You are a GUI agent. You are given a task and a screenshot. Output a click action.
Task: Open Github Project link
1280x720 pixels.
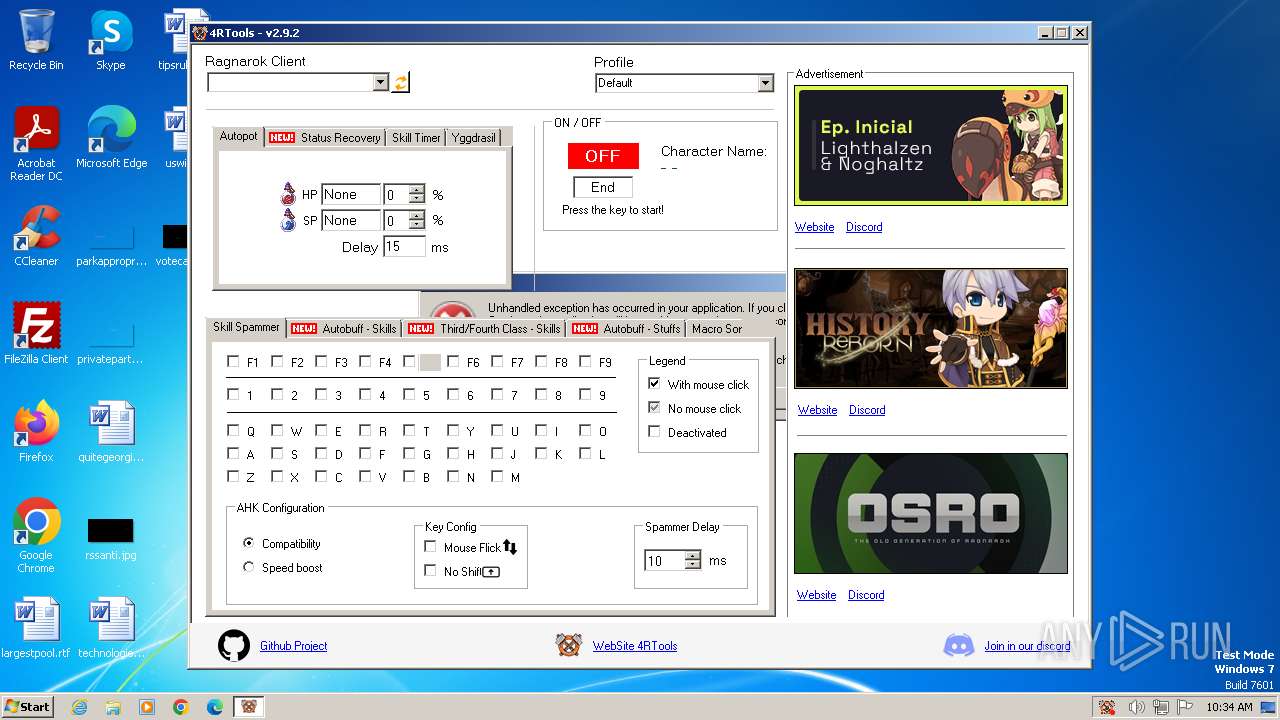pos(294,646)
